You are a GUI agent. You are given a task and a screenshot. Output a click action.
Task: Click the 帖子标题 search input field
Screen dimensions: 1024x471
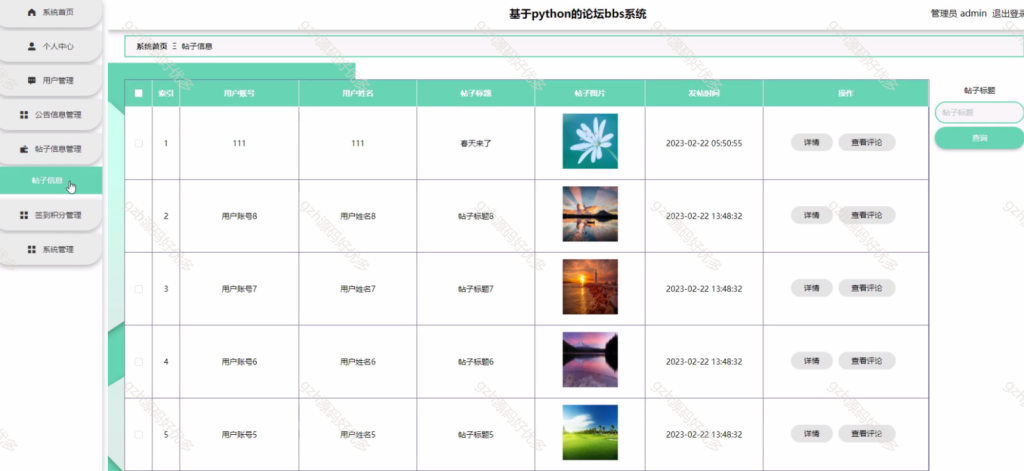click(979, 112)
